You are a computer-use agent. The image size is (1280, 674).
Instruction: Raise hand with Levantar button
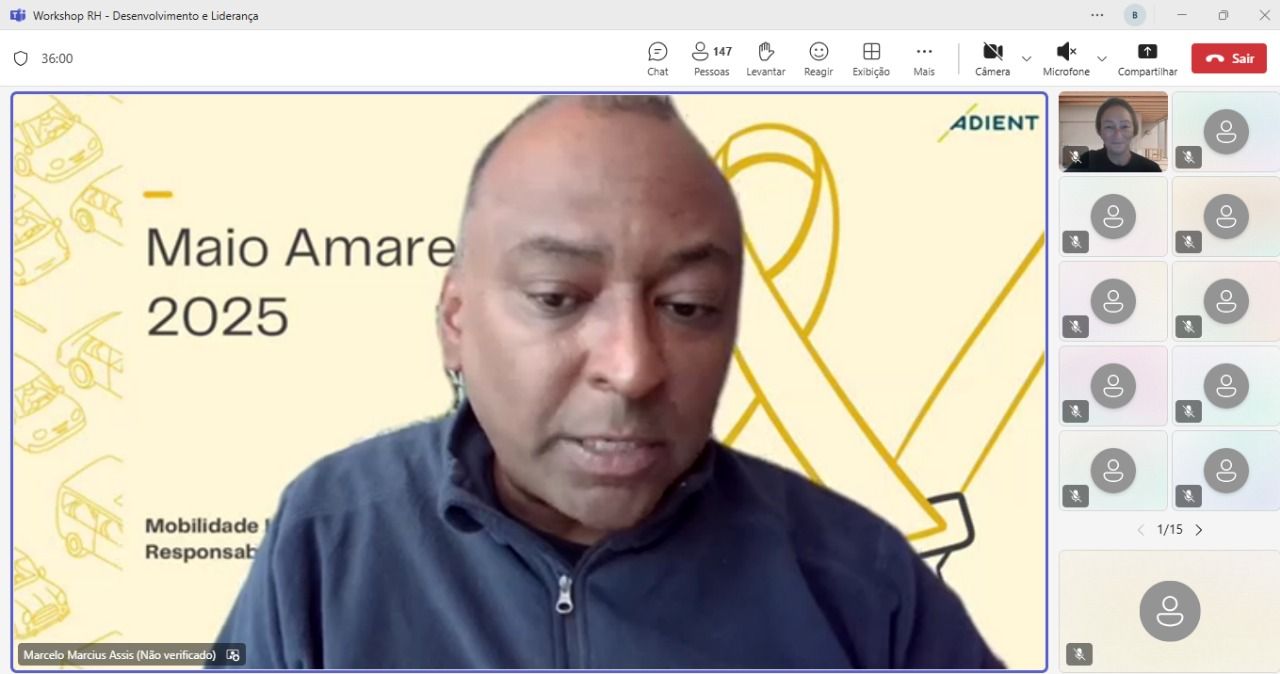tap(765, 58)
